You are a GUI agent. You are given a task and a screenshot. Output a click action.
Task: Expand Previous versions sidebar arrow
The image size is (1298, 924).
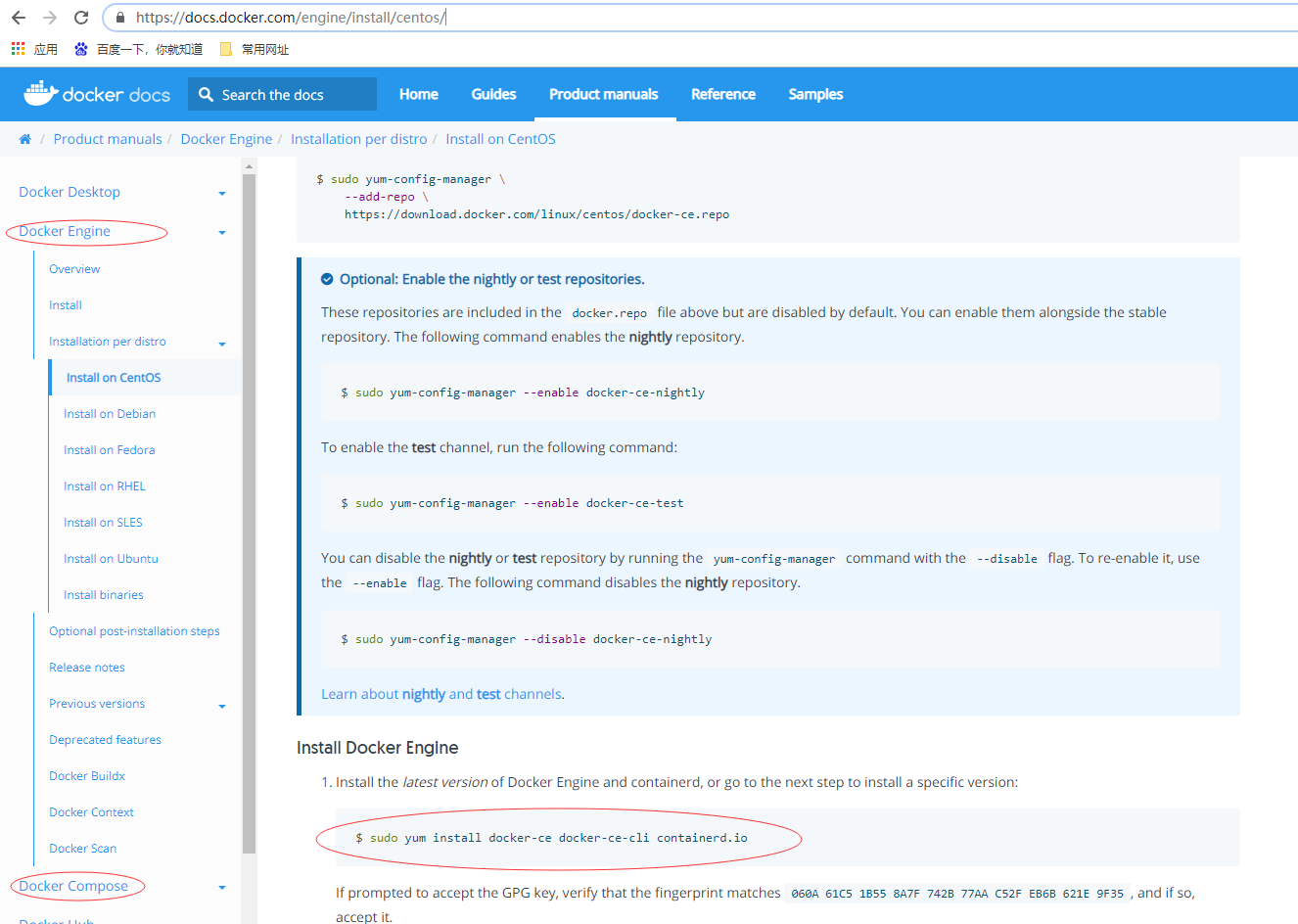(222, 707)
